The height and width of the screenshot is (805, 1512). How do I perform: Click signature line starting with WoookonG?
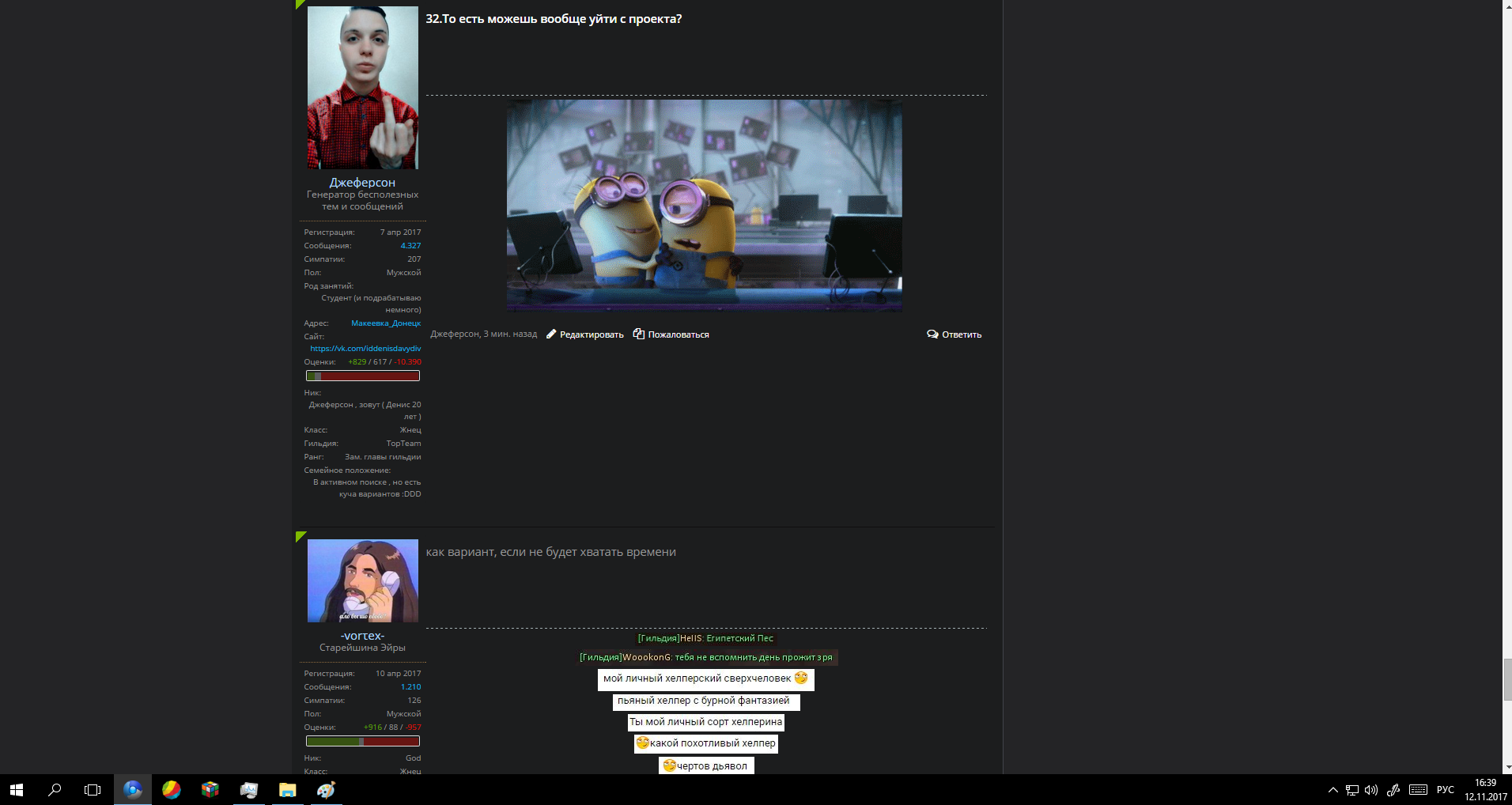point(705,657)
